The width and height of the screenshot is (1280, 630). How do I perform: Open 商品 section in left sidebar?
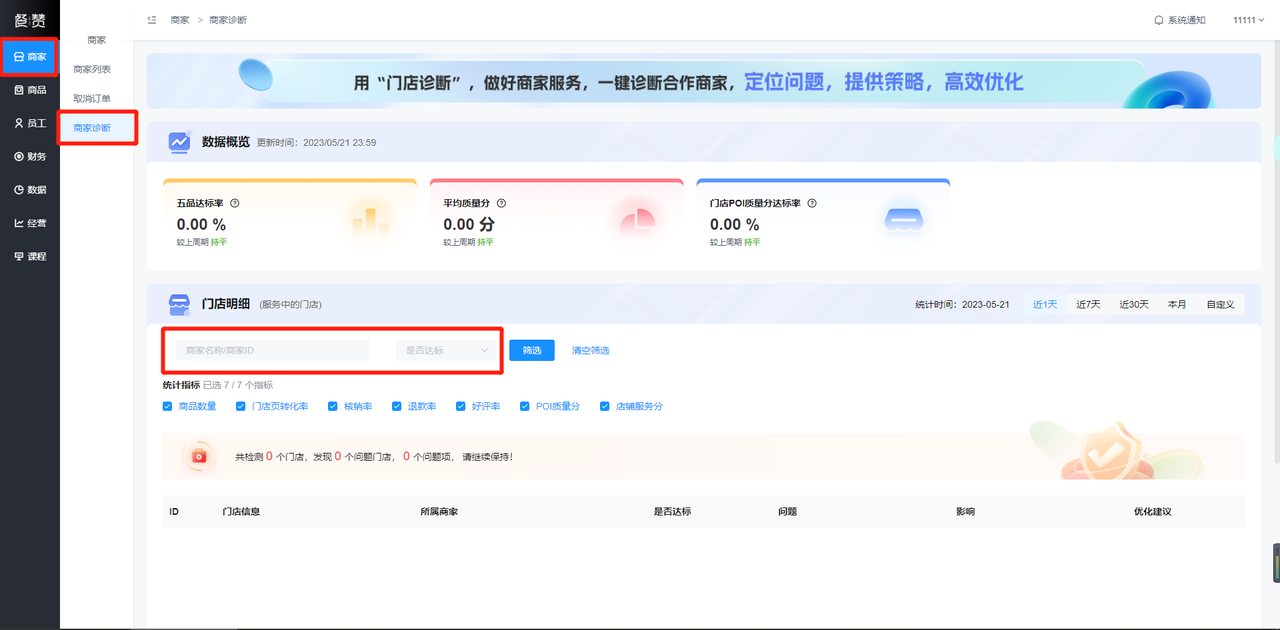pos(30,90)
